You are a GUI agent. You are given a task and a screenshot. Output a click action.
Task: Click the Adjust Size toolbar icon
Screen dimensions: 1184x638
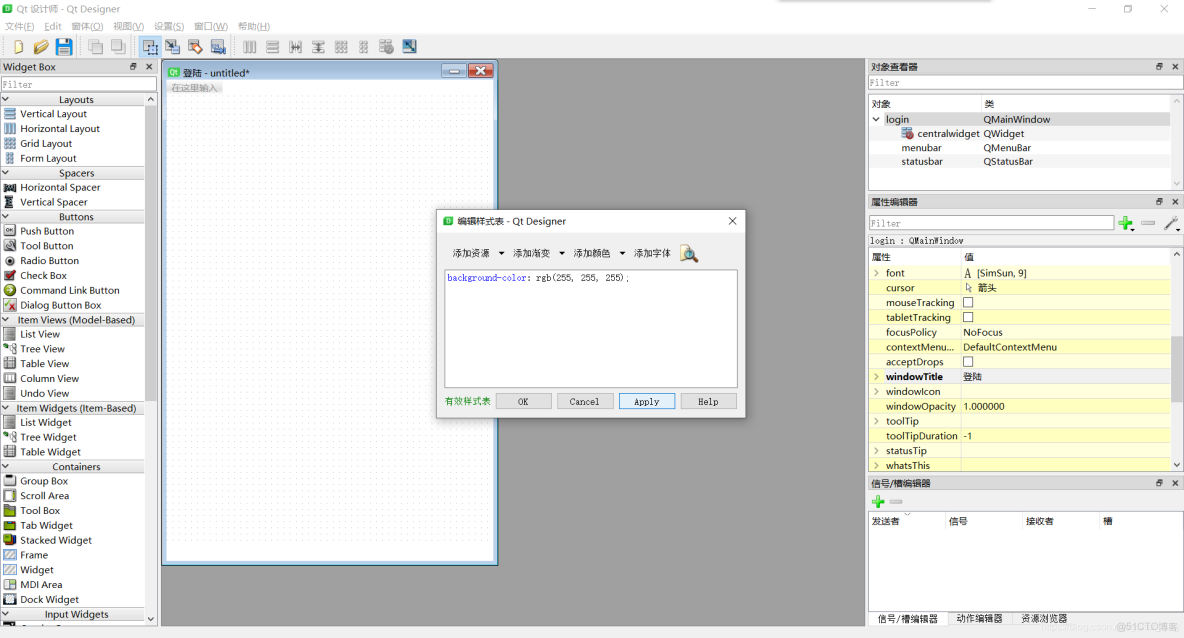pos(409,46)
